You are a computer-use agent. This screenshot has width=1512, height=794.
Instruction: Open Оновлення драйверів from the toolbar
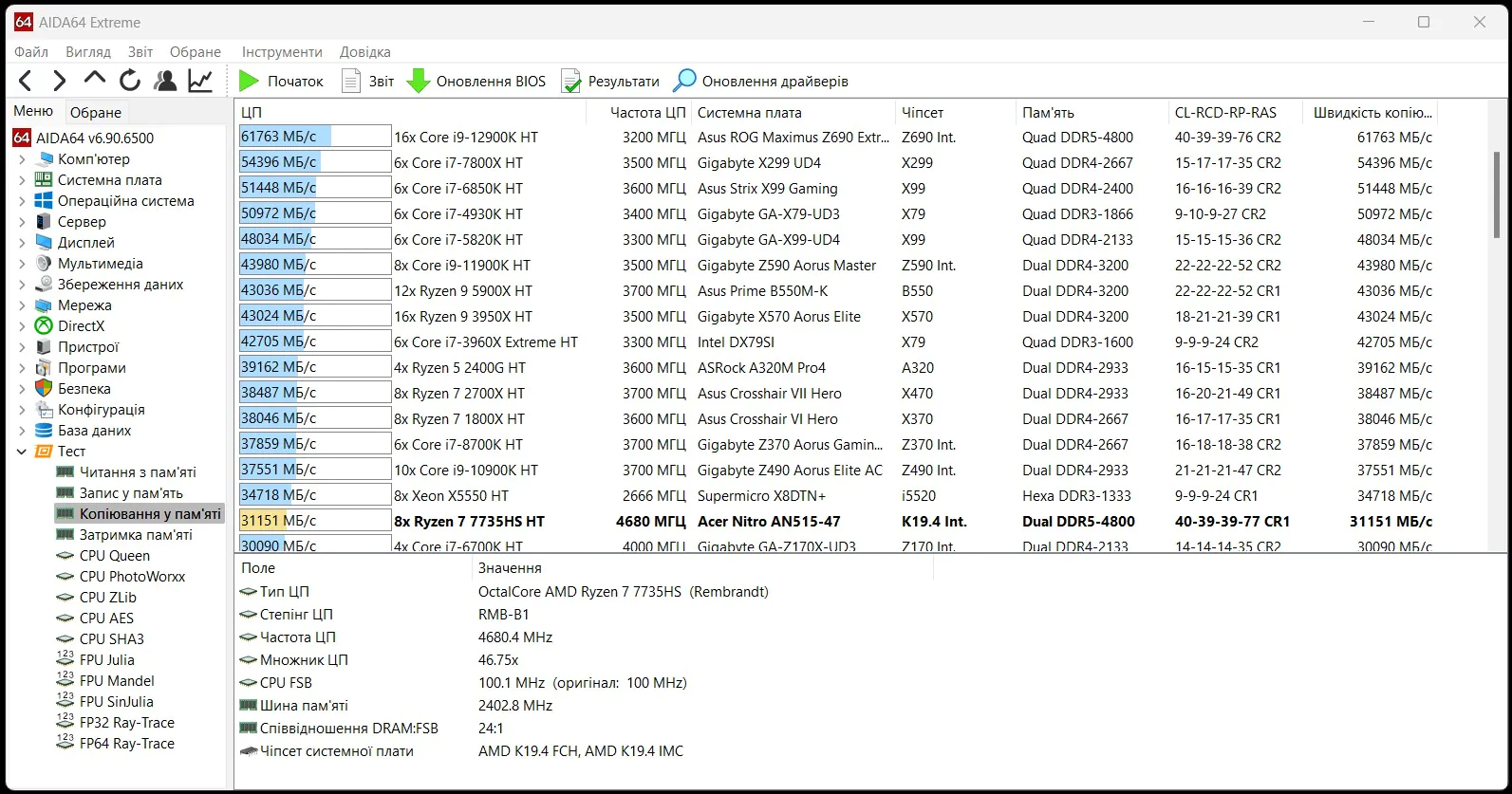[760, 82]
